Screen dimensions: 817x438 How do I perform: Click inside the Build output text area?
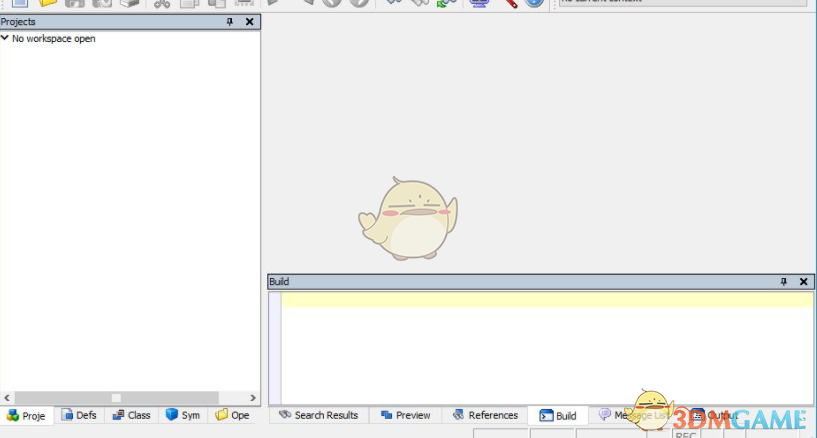tap(547, 348)
